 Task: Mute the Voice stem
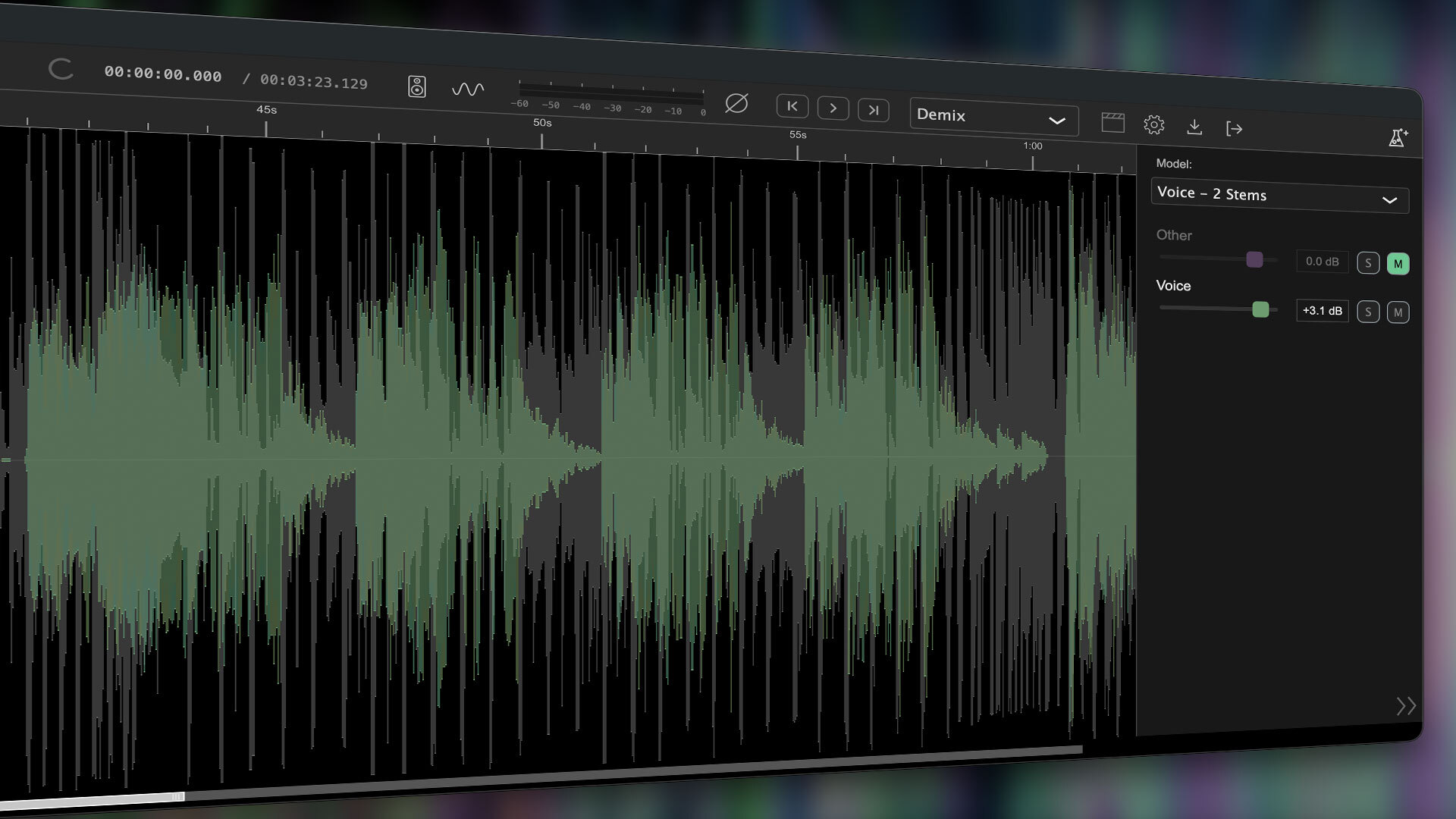(1398, 312)
